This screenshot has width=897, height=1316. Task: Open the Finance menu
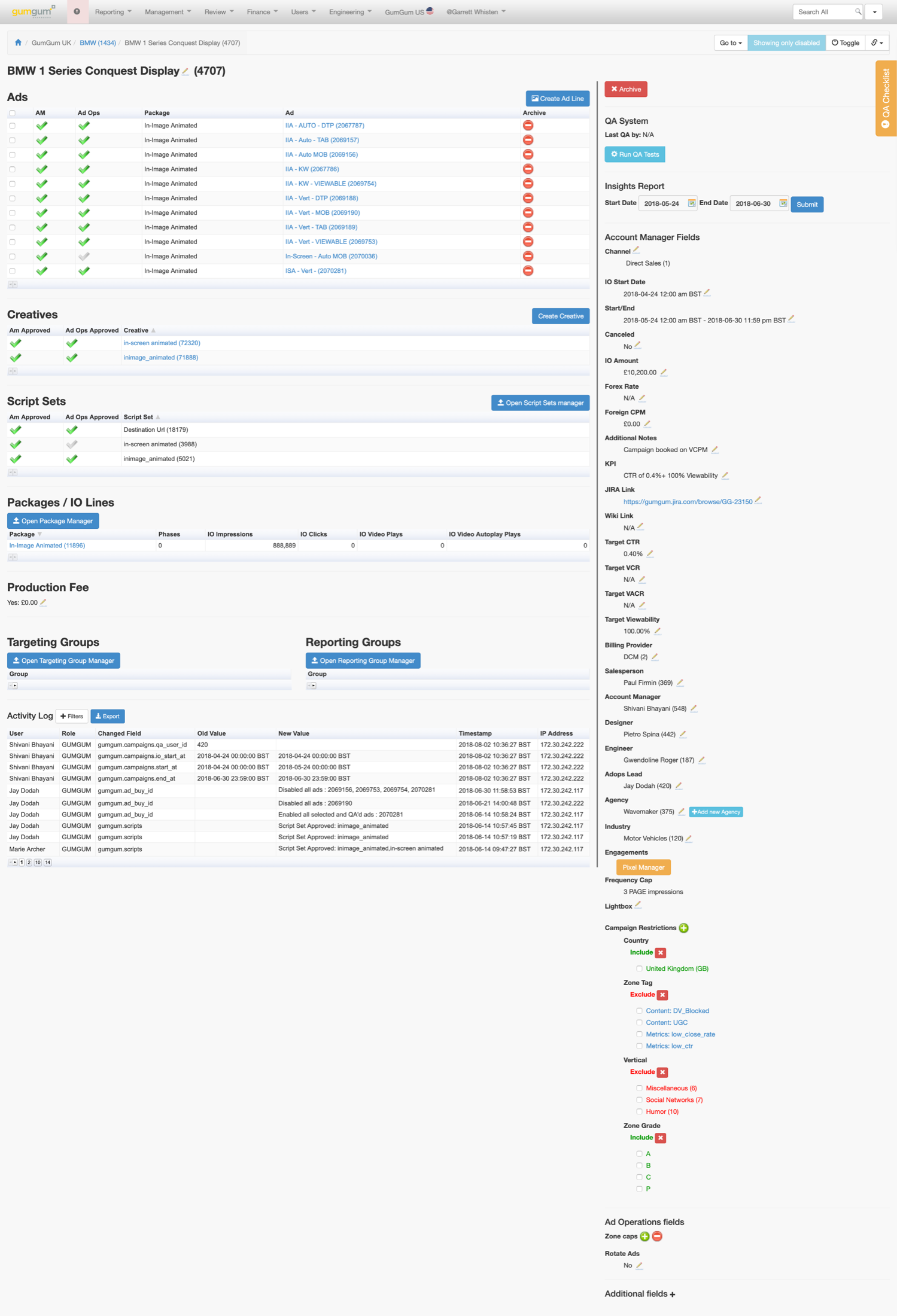[262, 12]
